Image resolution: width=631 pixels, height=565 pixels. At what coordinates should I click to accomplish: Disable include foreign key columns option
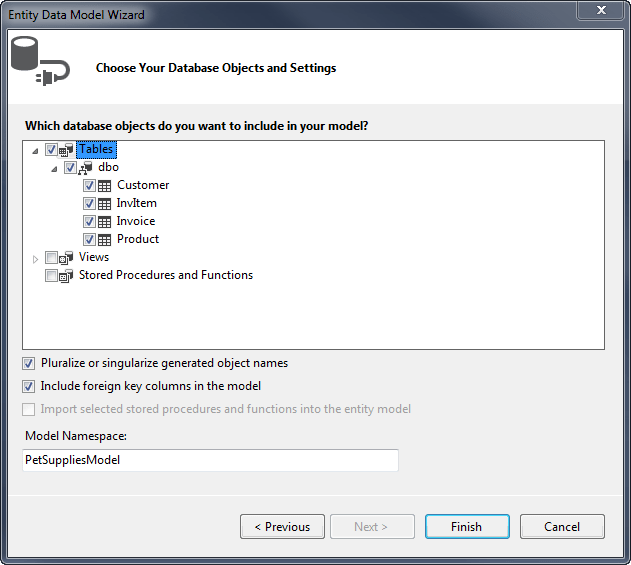coord(29,386)
